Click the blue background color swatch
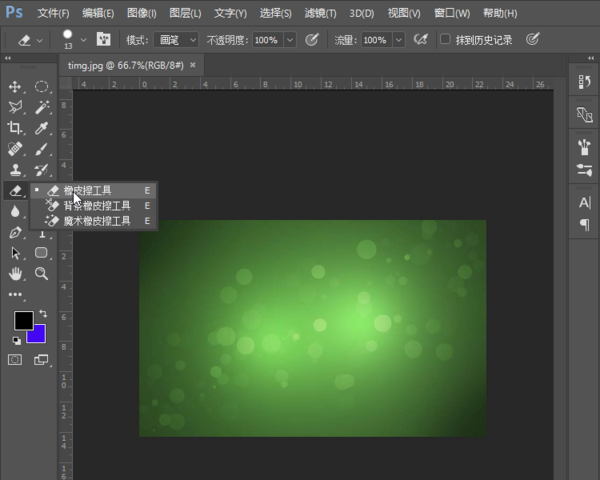Viewport: 600px width, 480px height. coord(39,336)
